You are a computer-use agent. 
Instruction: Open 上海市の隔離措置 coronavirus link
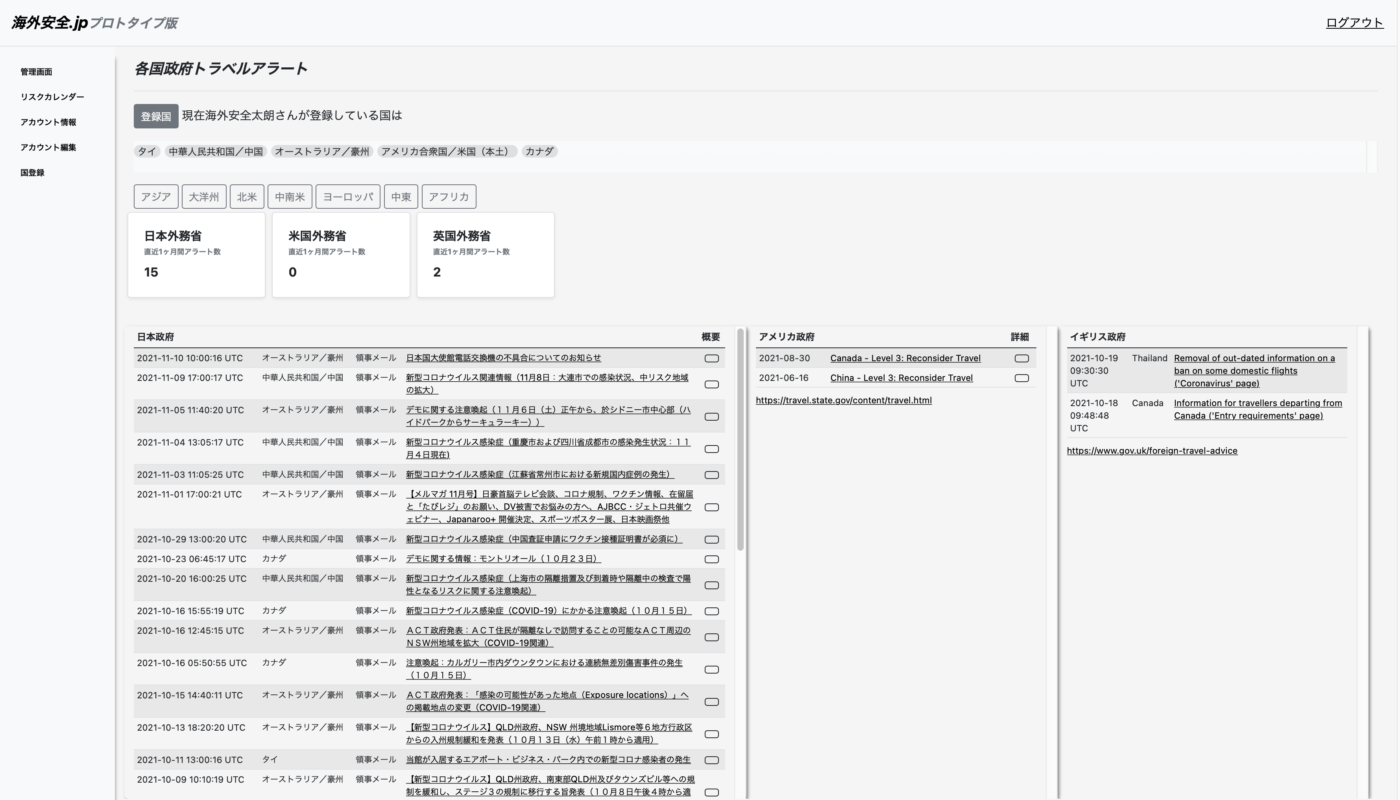point(547,585)
